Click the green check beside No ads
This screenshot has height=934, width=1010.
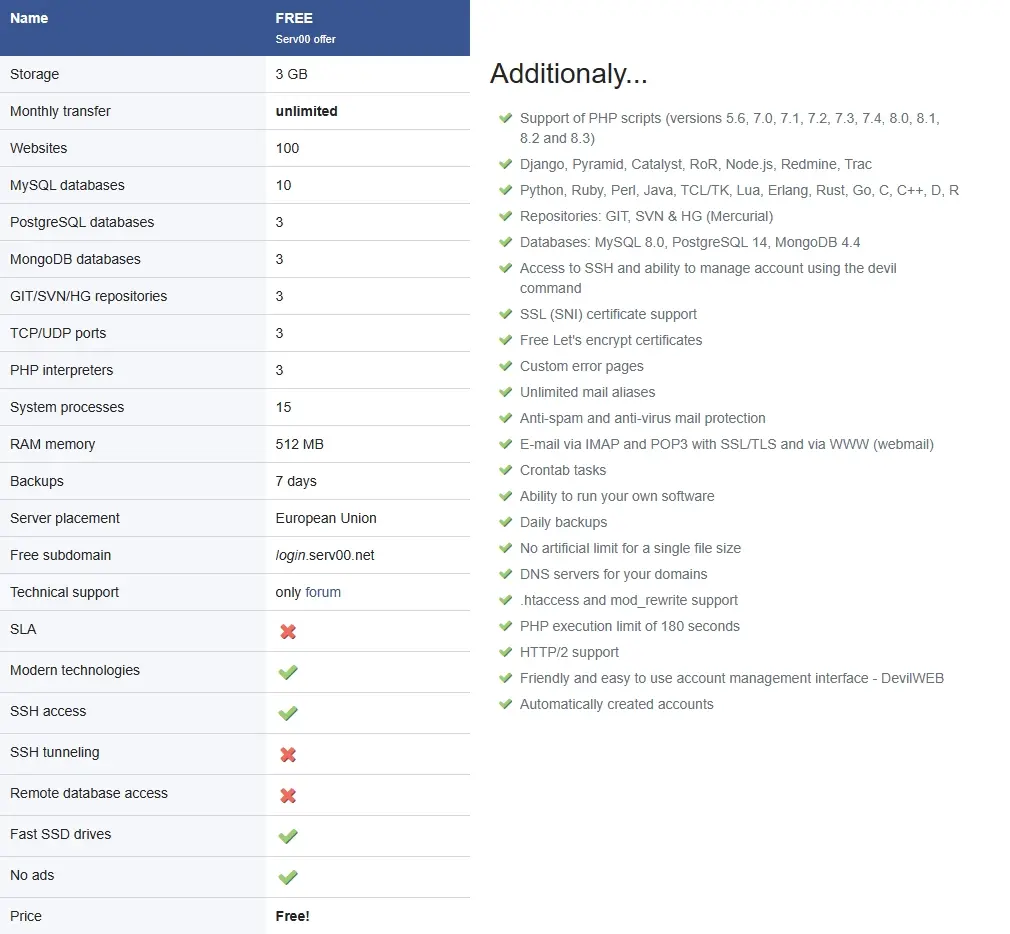(288, 878)
